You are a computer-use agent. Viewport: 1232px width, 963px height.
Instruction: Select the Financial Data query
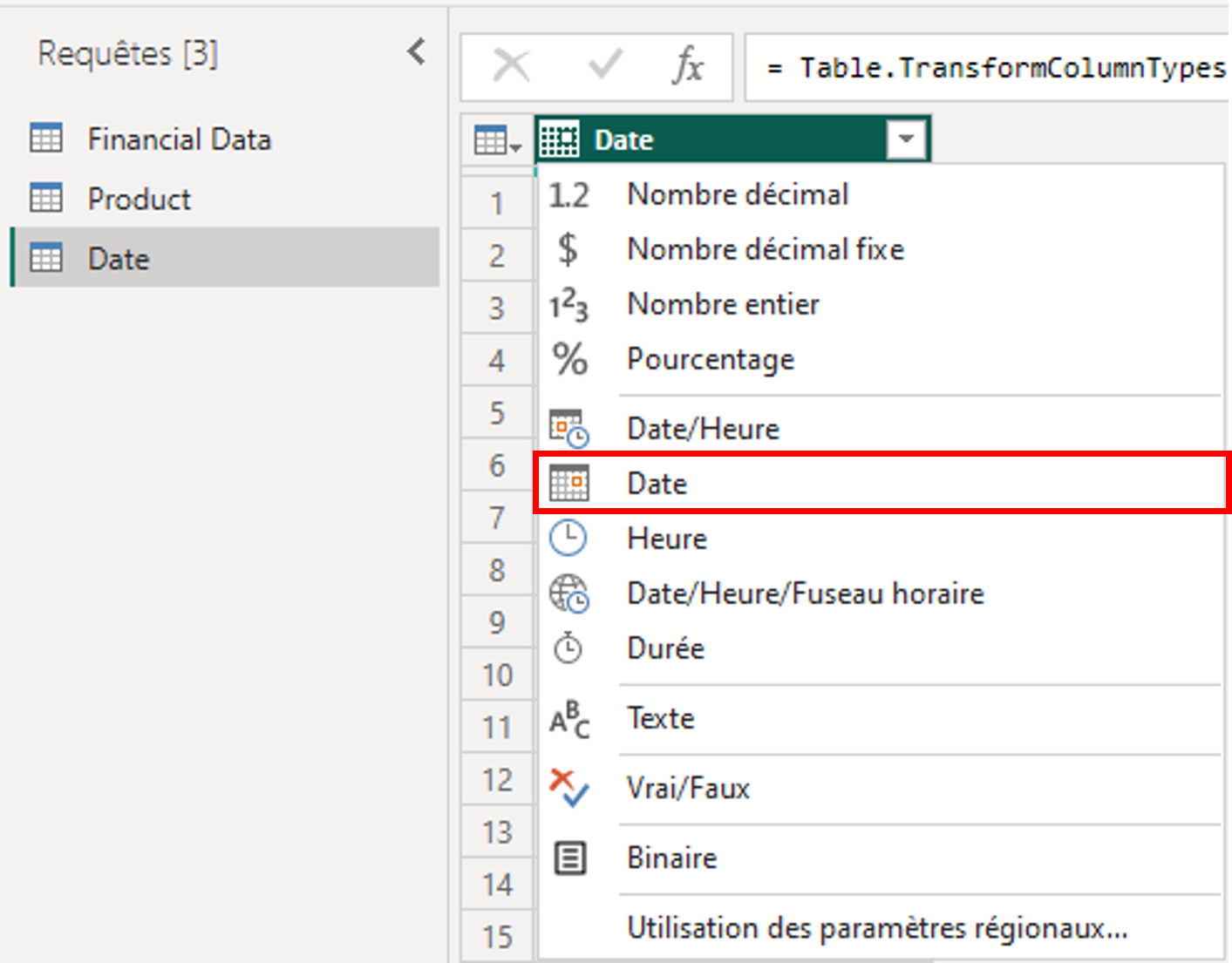[x=179, y=139]
